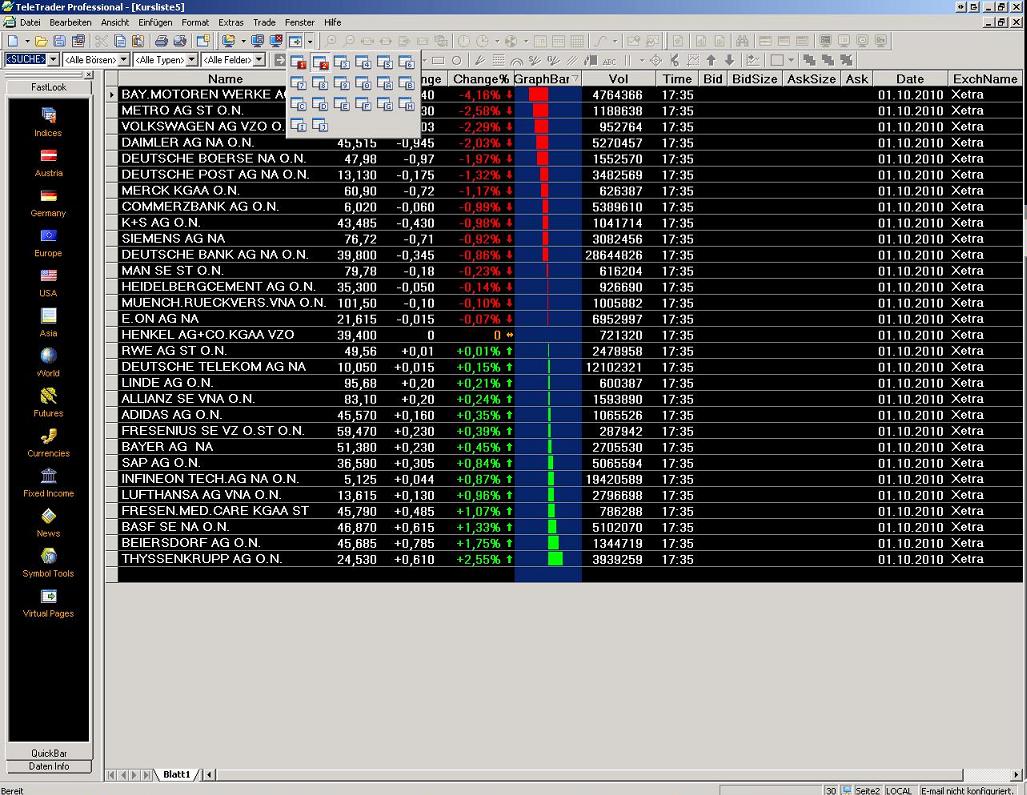Switch to virtual page 2 icon
This screenshot has height=795, width=1027.
coord(320,63)
